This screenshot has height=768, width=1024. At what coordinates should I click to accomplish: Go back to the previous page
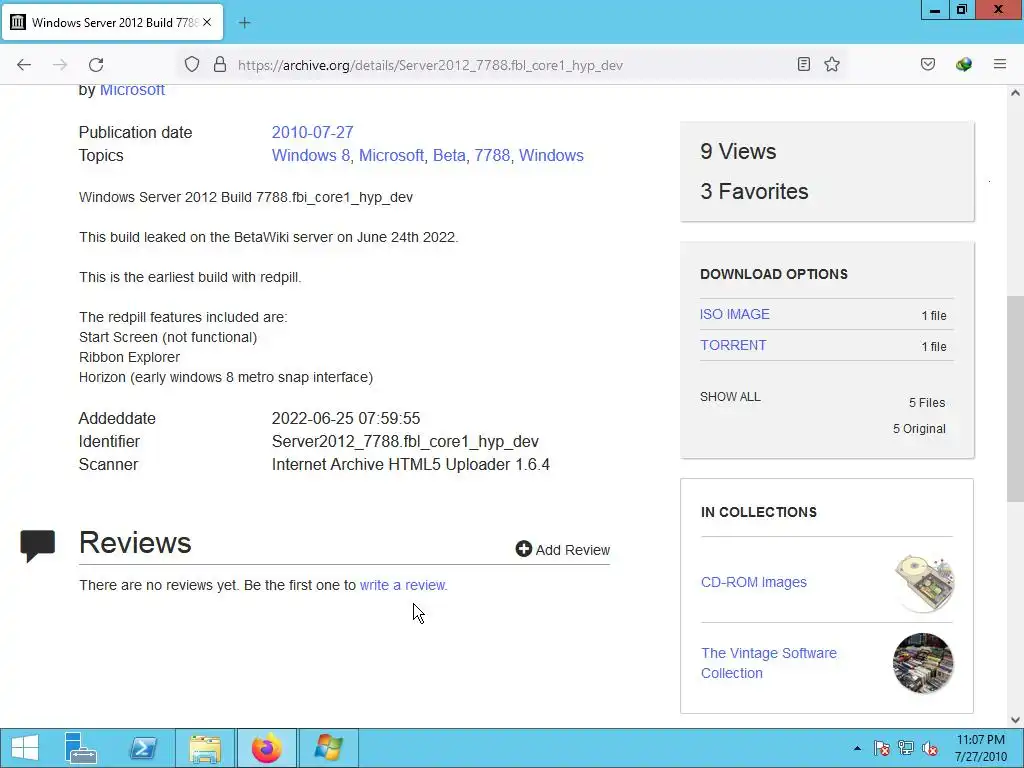24,65
